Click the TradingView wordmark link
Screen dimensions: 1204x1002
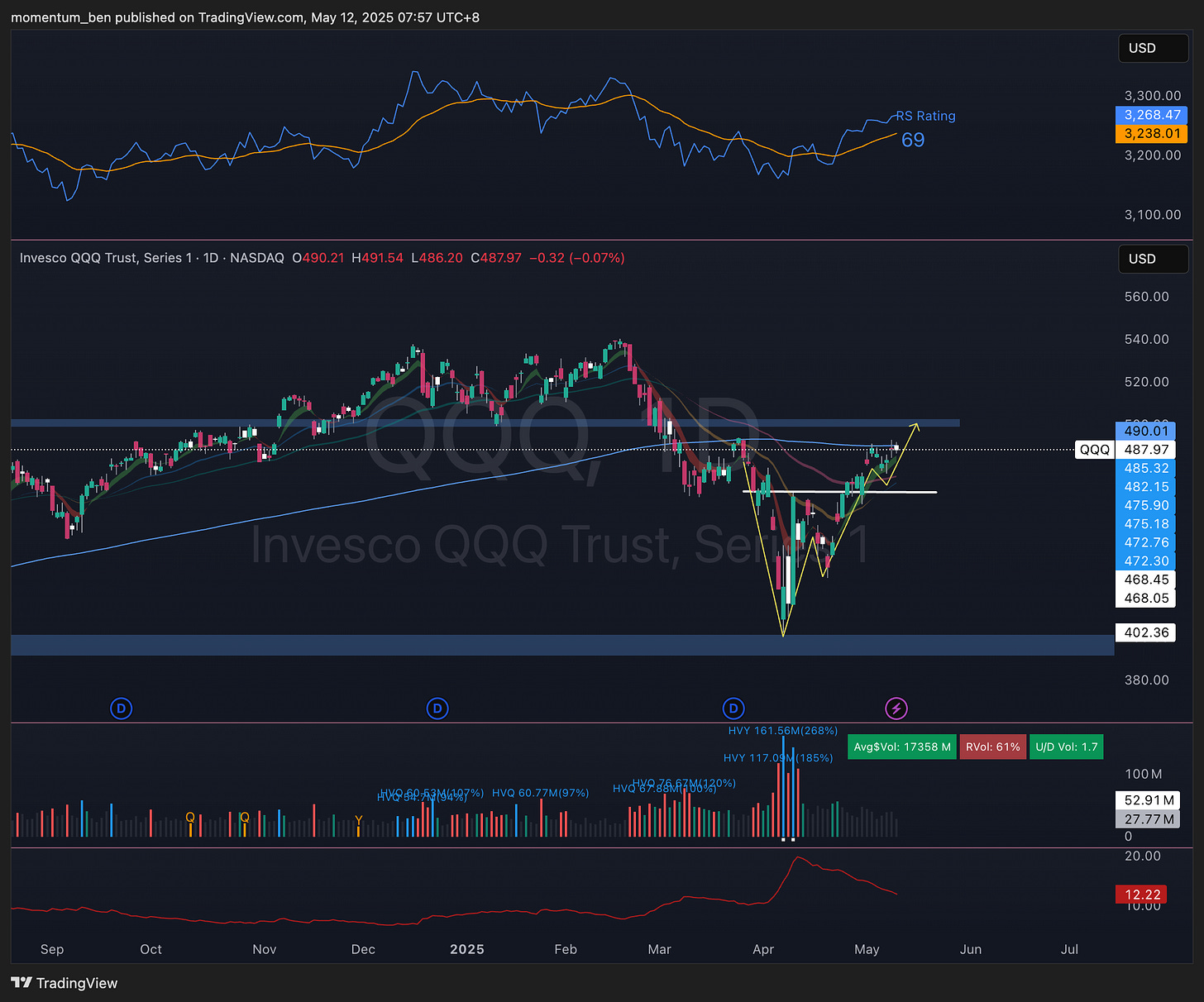click(77, 983)
